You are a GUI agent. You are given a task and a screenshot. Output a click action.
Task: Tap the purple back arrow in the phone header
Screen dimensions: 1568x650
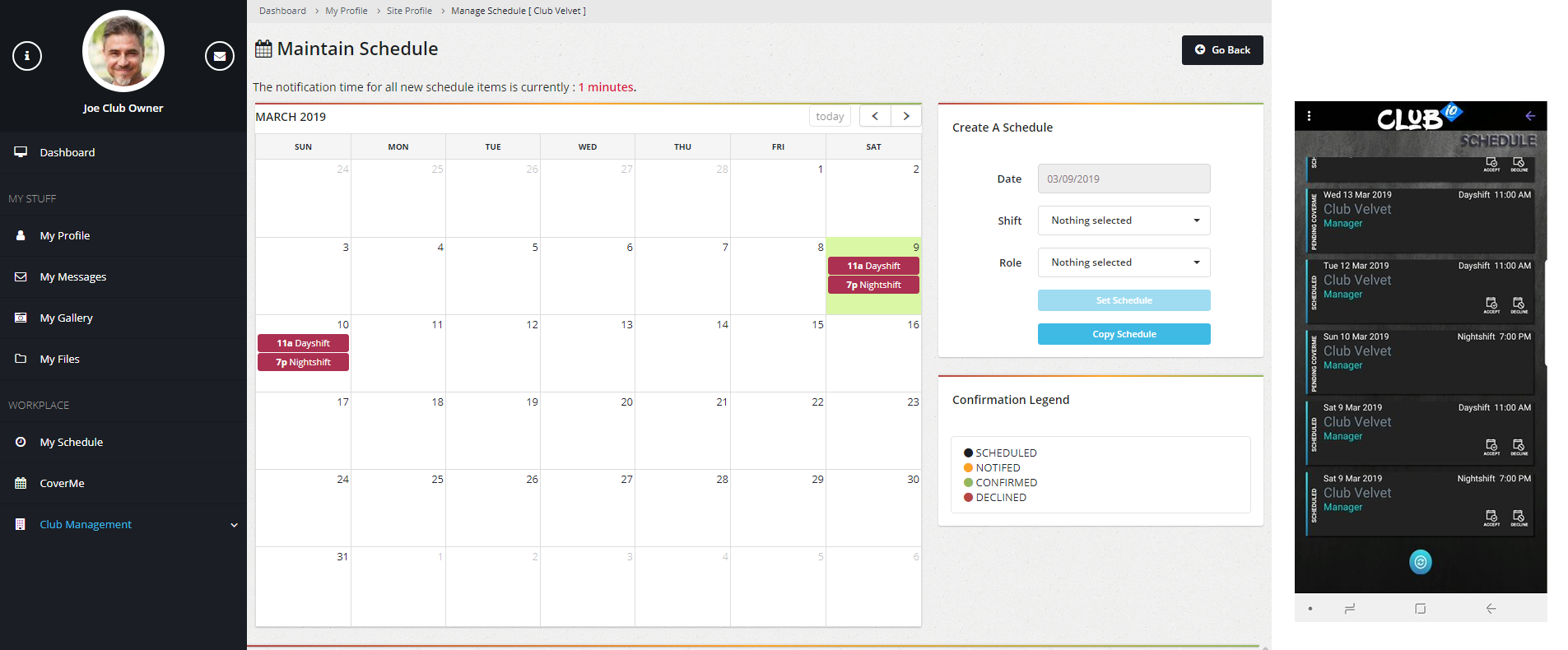pos(1530,116)
